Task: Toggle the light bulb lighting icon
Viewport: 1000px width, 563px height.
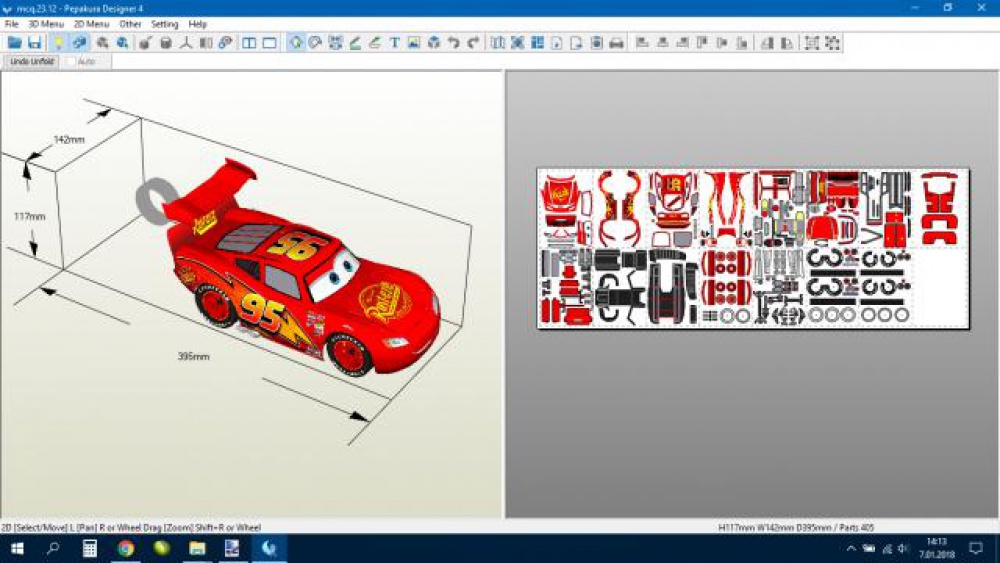Action: [x=58, y=43]
